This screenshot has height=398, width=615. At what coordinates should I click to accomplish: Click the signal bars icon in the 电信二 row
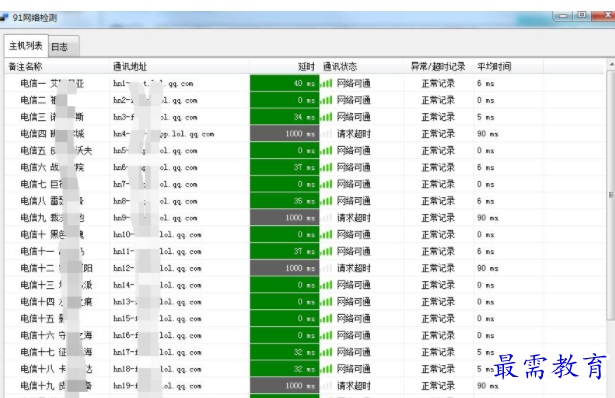coord(326,100)
